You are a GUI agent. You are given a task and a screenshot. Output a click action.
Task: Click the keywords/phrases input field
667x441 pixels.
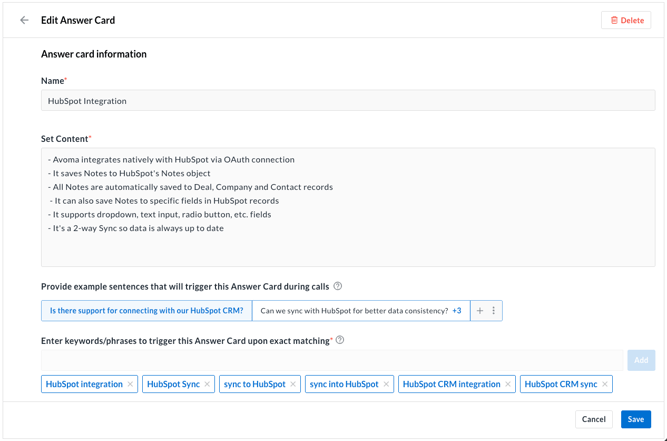click(x=332, y=360)
